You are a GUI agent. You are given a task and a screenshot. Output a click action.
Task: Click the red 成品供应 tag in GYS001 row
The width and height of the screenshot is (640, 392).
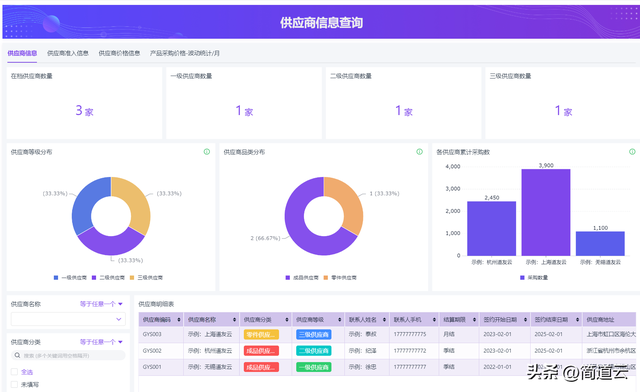coord(261,367)
